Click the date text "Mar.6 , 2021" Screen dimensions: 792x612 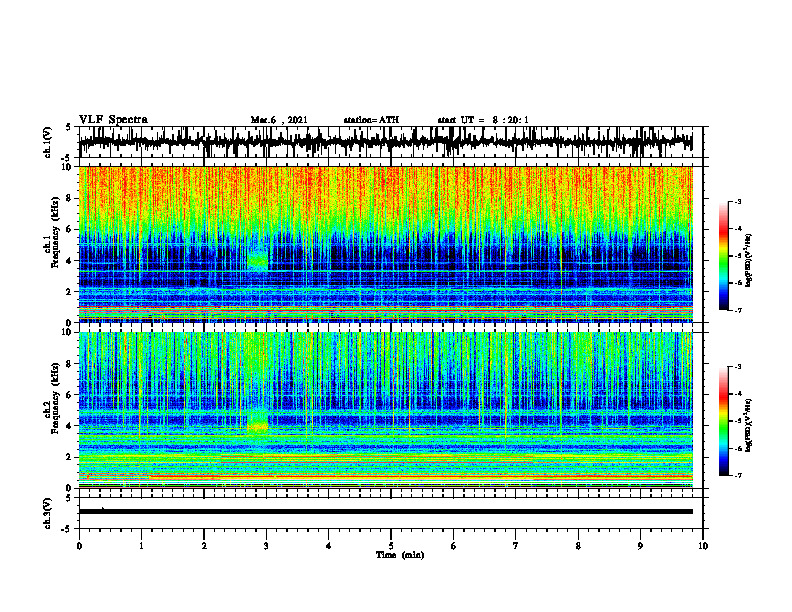pyautogui.click(x=279, y=120)
